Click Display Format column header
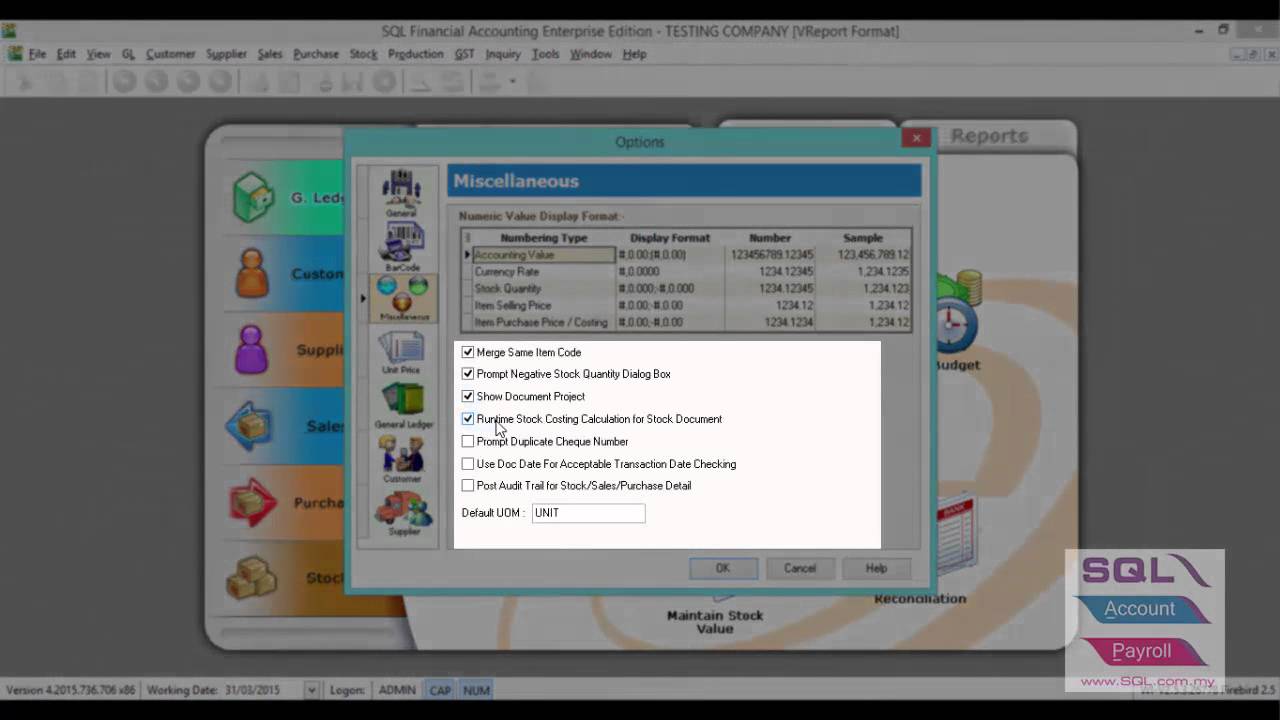1280x720 pixels. click(669, 238)
